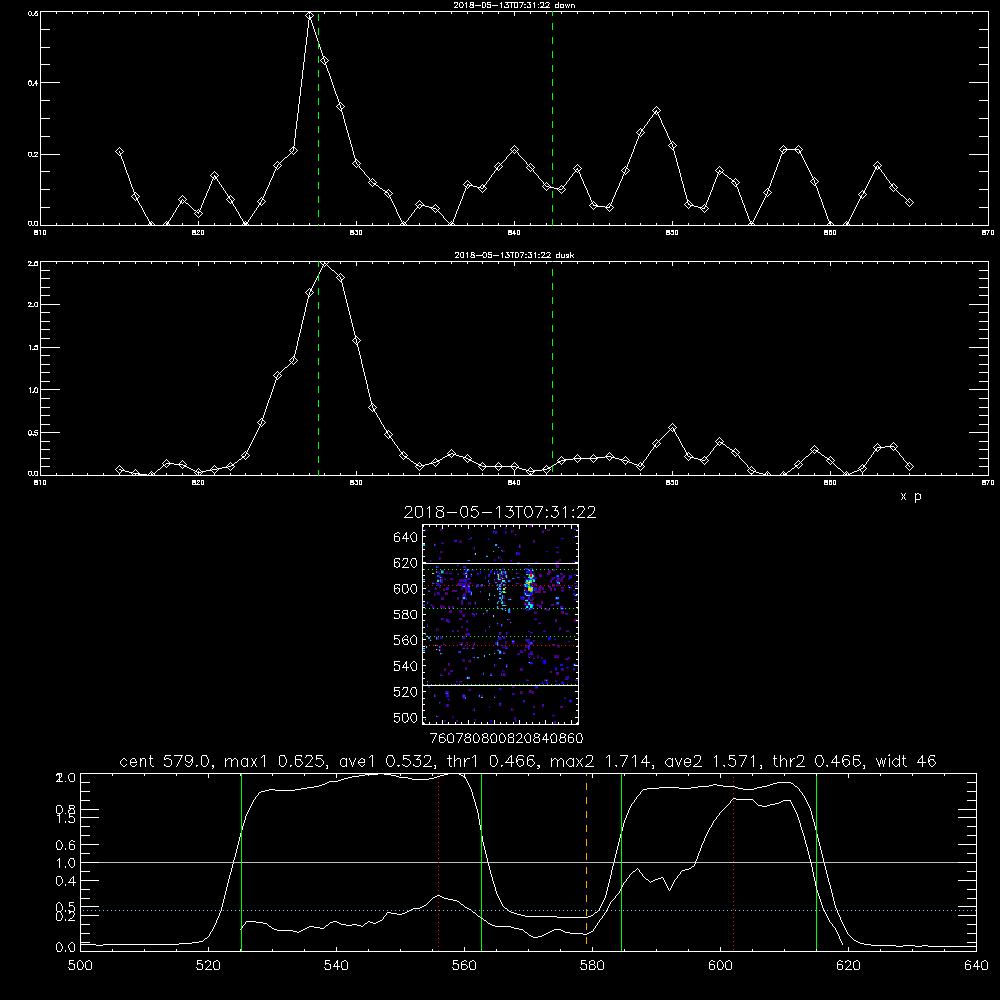Click the bottom plot x-axis label 580
Viewport: 1000px width, 1000px height.
(x=592, y=966)
